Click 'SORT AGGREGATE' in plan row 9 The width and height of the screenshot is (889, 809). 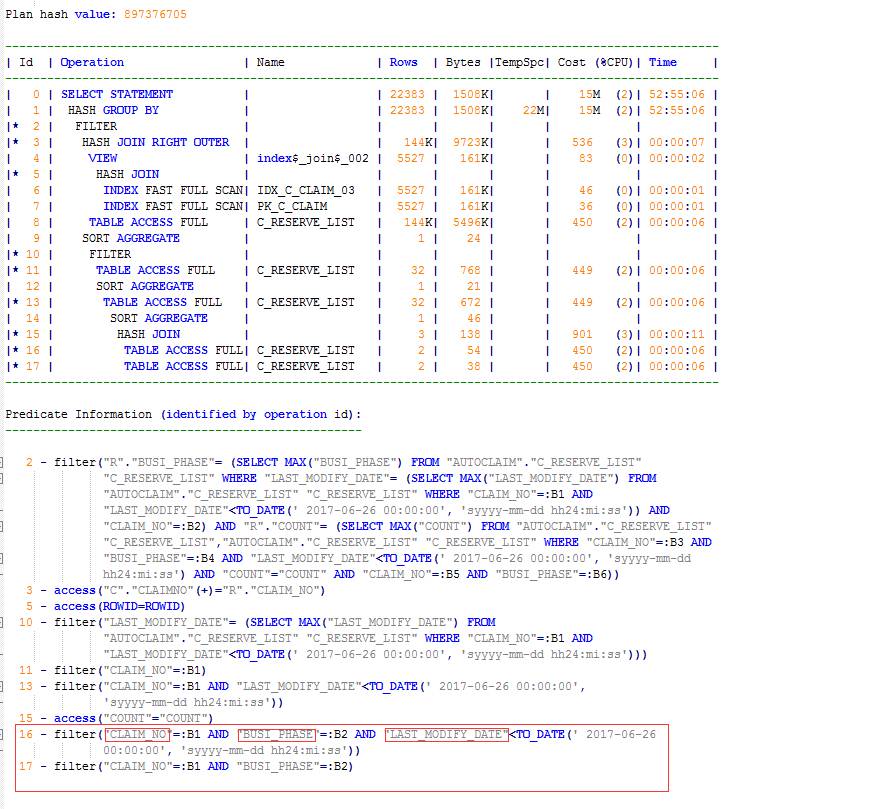(131, 238)
